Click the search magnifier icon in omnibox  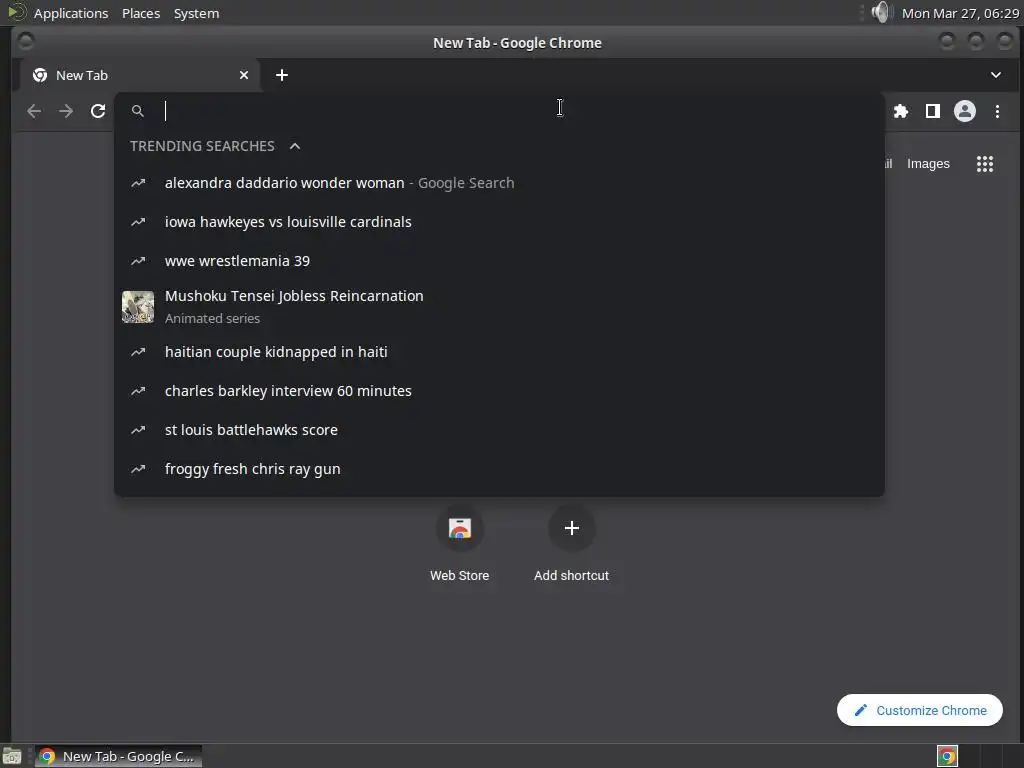pos(137,112)
